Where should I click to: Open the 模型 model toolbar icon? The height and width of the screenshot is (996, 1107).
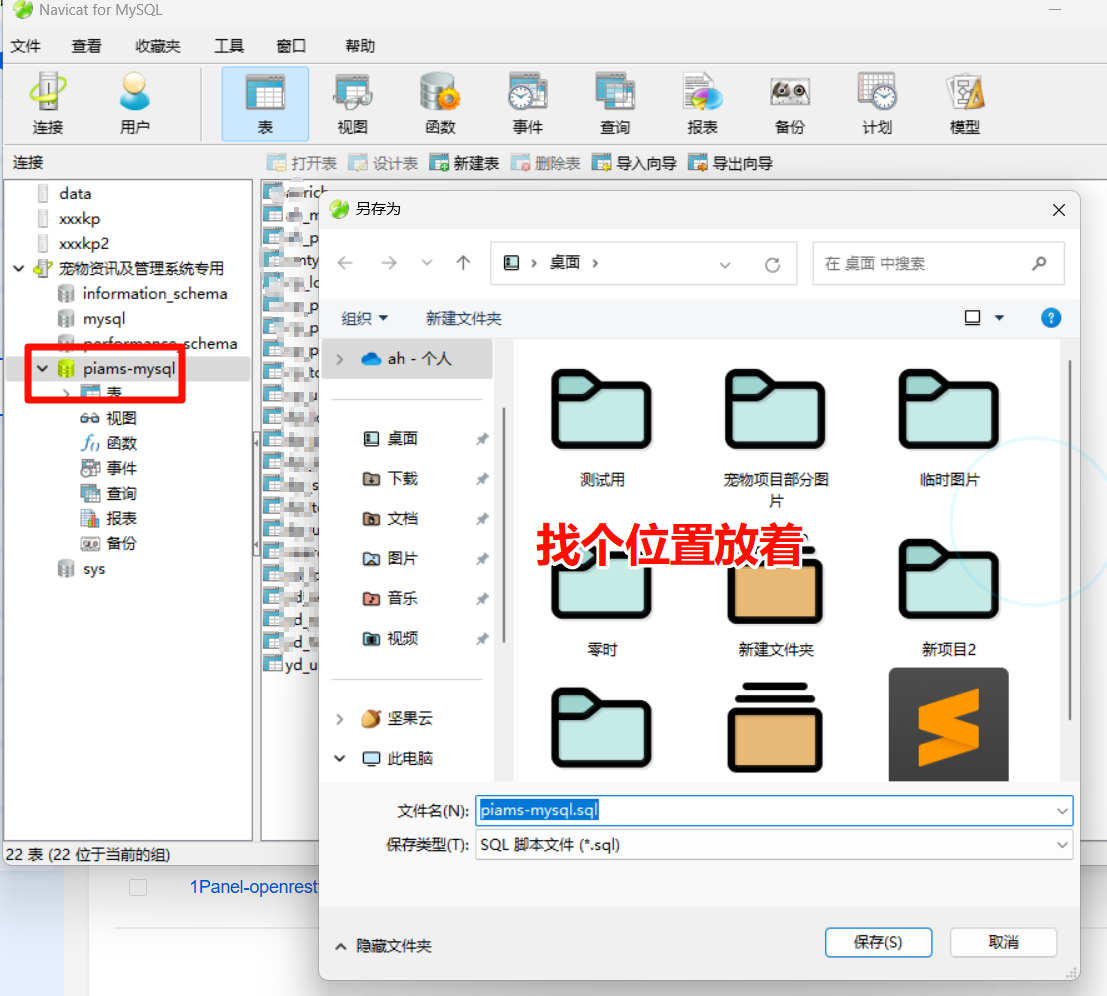tap(964, 103)
